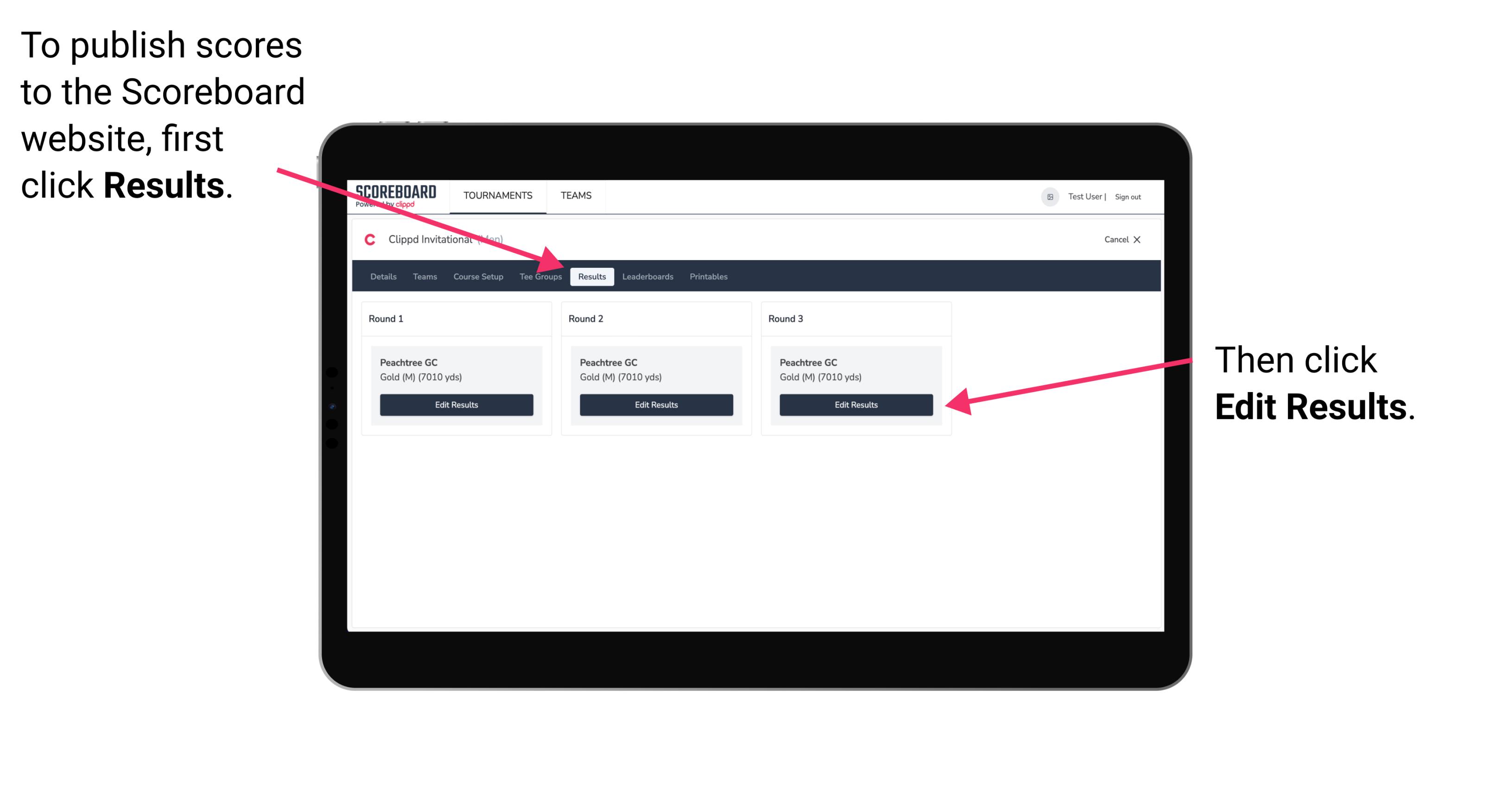Screen dimensions: 1509x812
Task: Select the Tee Groups tab
Action: point(540,276)
